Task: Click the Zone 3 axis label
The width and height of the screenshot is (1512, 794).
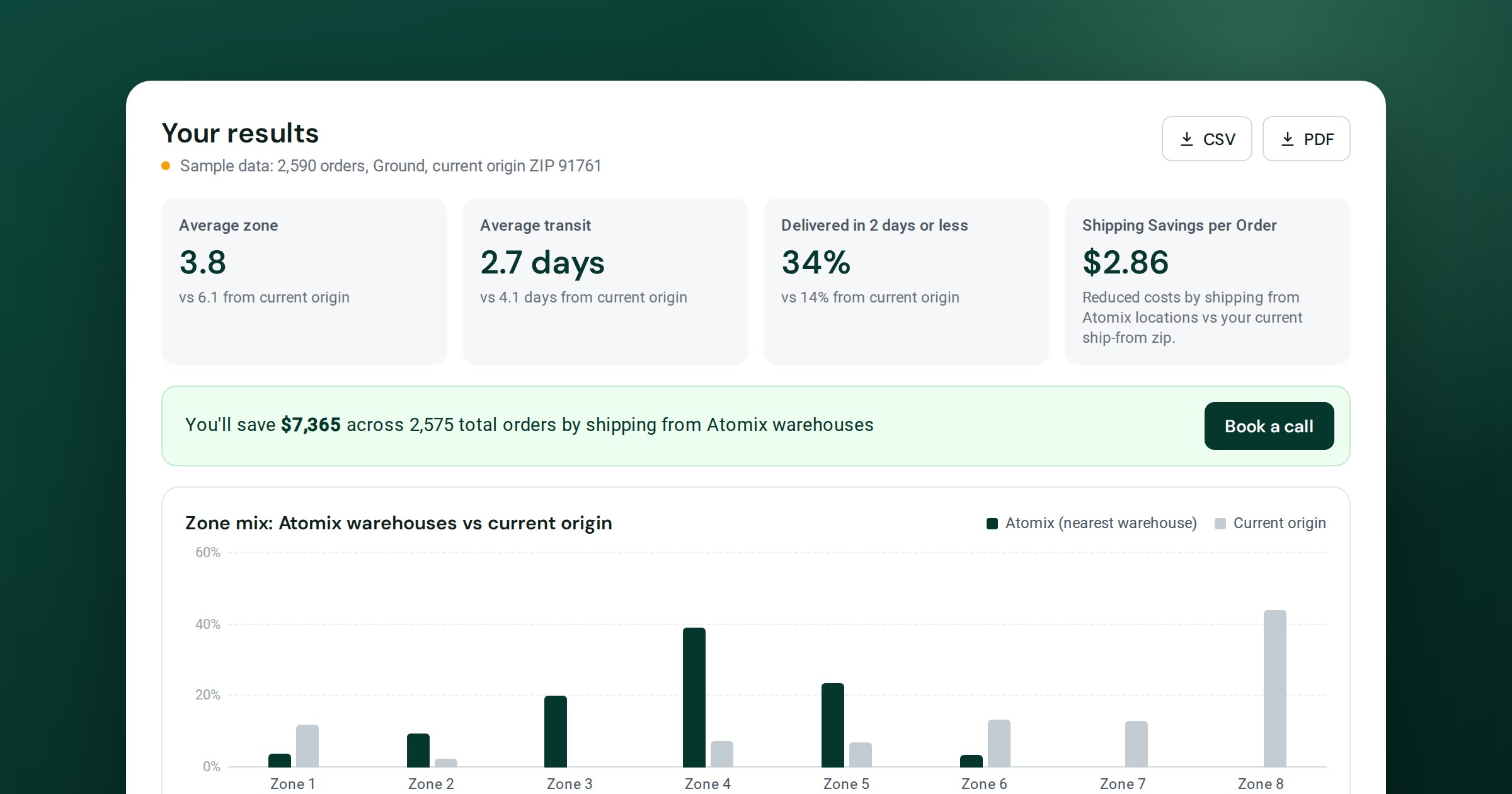Action: click(570, 784)
